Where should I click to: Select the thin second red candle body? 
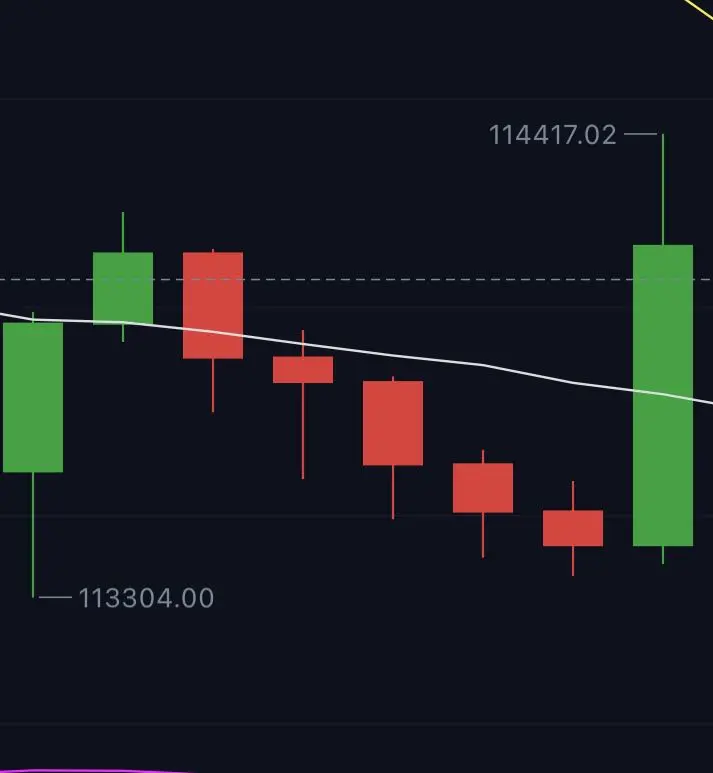click(x=303, y=369)
